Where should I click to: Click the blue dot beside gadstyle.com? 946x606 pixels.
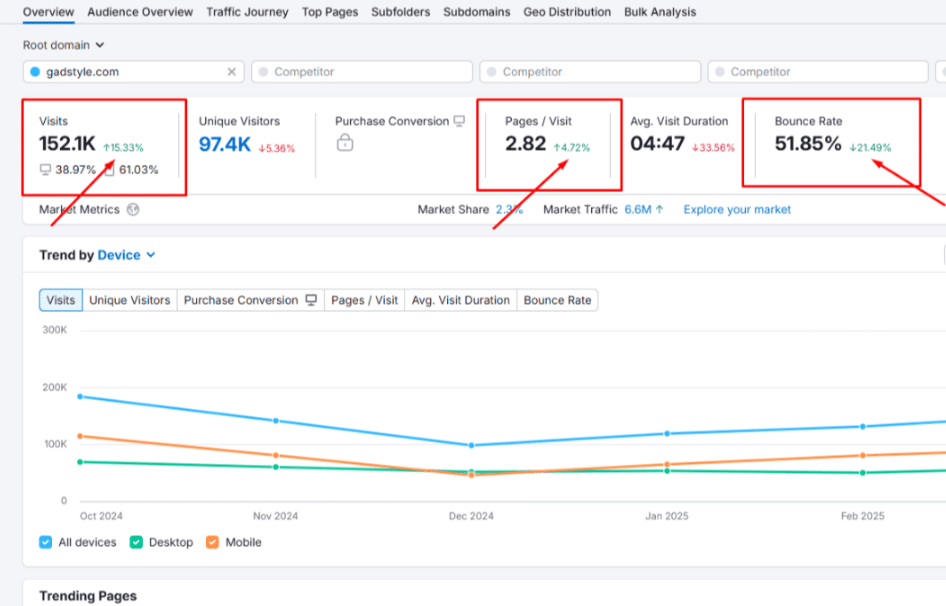tap(33, 71)
